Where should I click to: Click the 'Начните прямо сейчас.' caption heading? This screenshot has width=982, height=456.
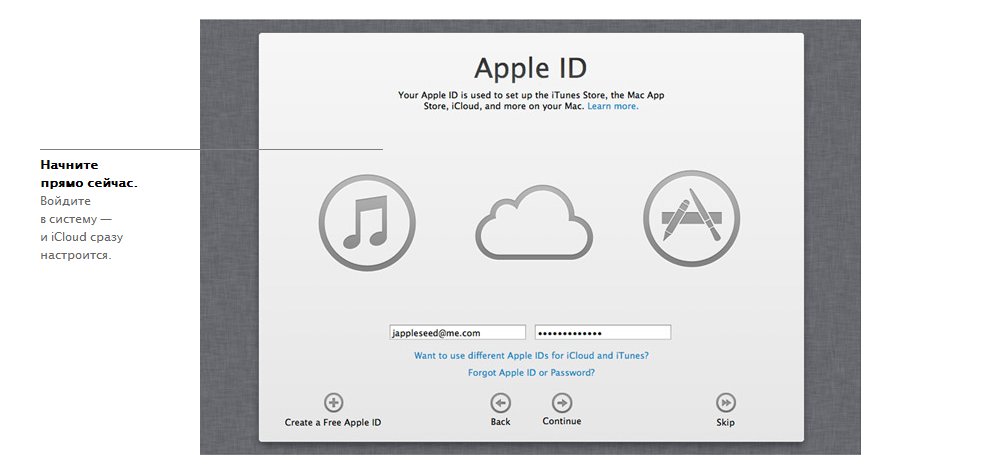[89, 174]
